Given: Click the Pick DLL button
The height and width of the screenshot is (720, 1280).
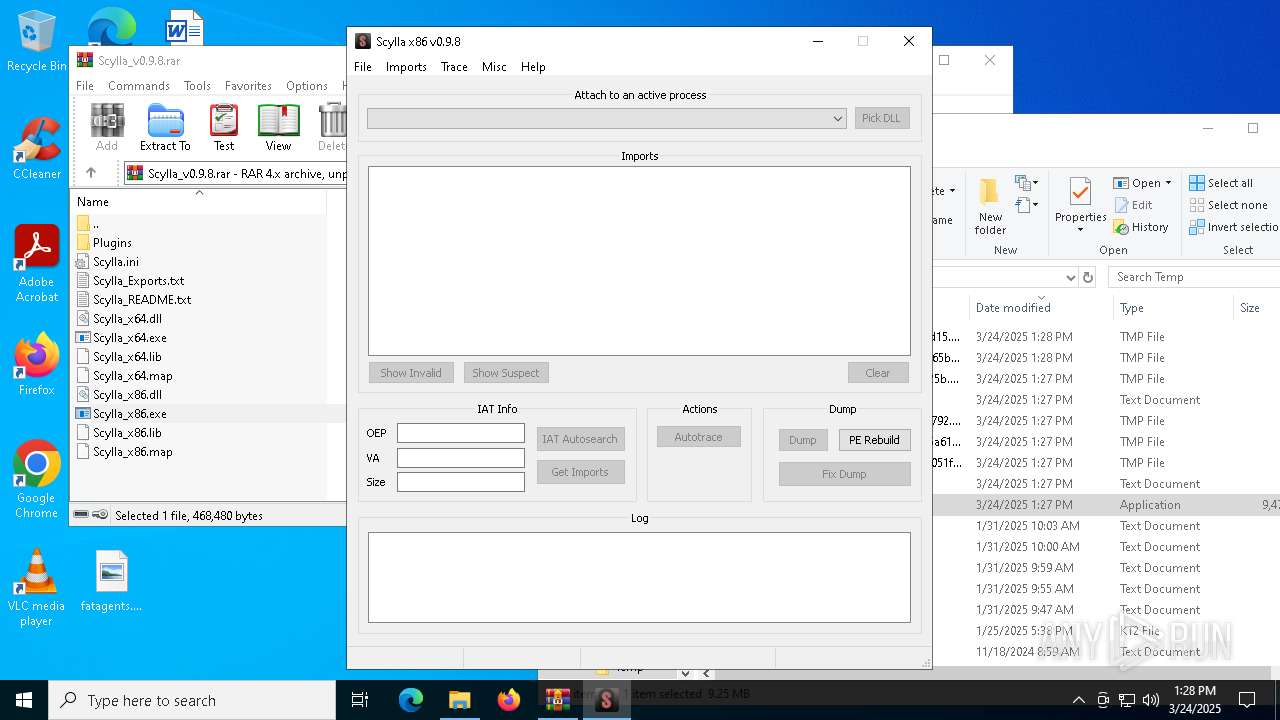Looking at the screenshot, I should tap(881, 118).
